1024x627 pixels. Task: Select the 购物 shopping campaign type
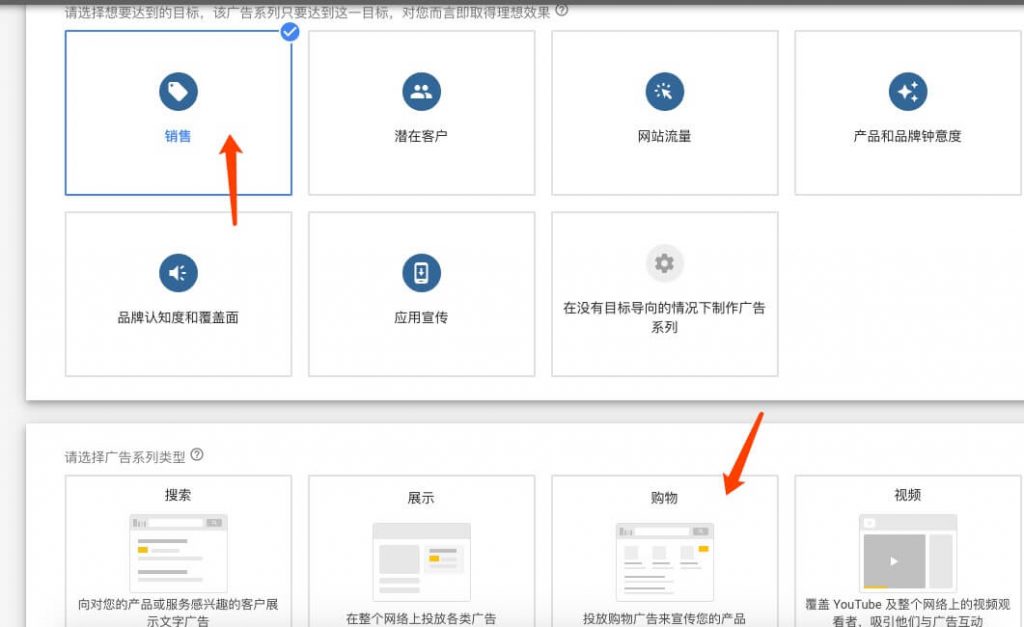tap(664, 550)
